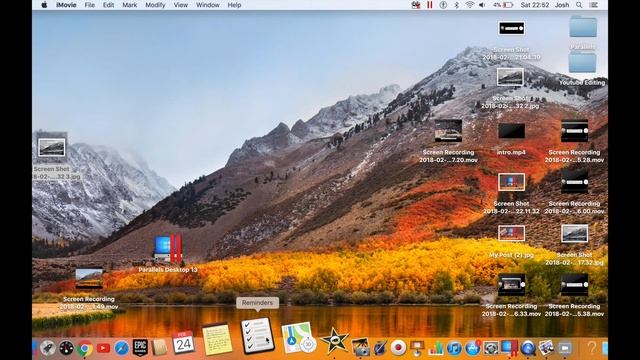Launch Epic Games from the Dock
Image resolution: width=640 pixels, height=360 pixels.
coord(140,348)
